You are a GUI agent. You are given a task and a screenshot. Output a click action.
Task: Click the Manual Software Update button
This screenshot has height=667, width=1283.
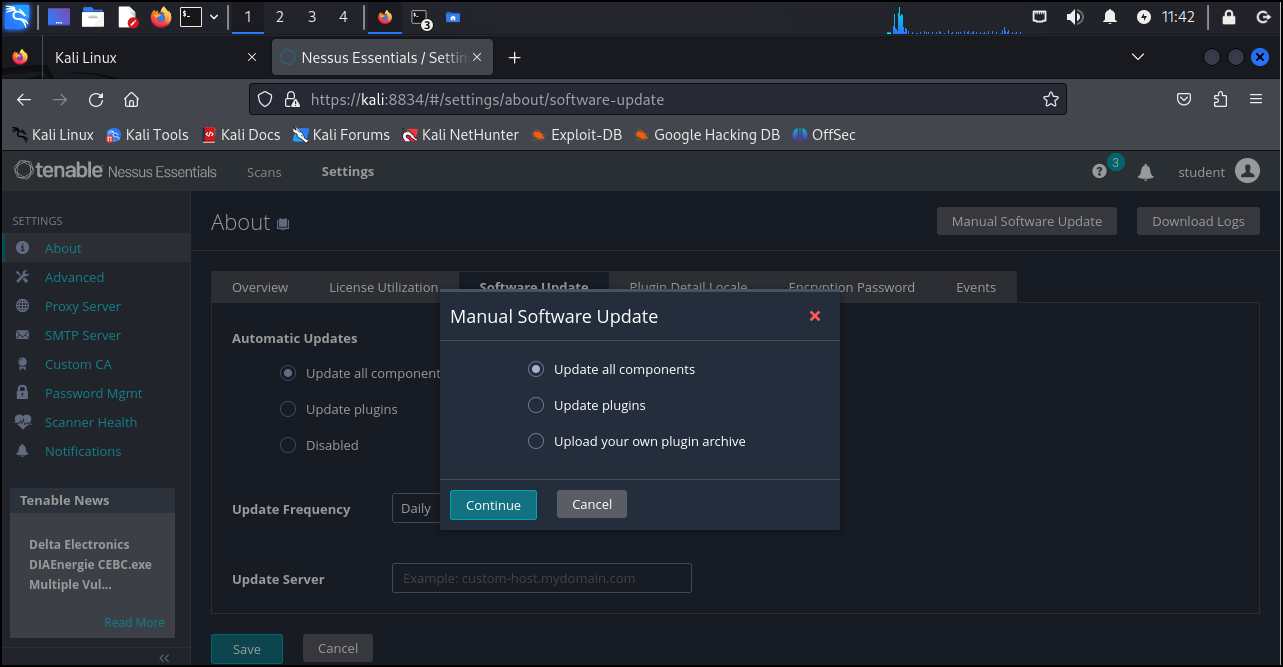pos(1027,221)
